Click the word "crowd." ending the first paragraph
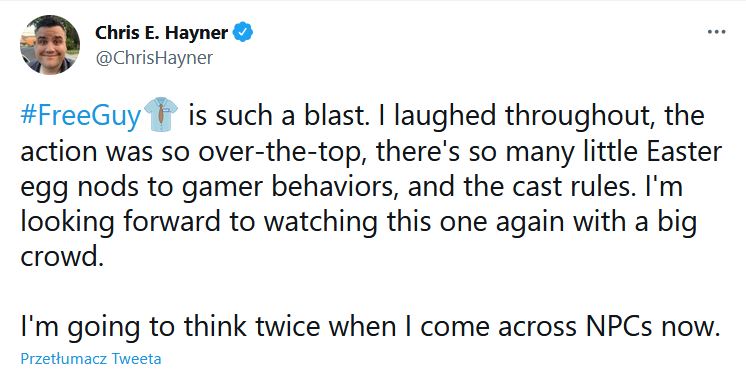The image size is (746, 376). click(x=62, y=257)
